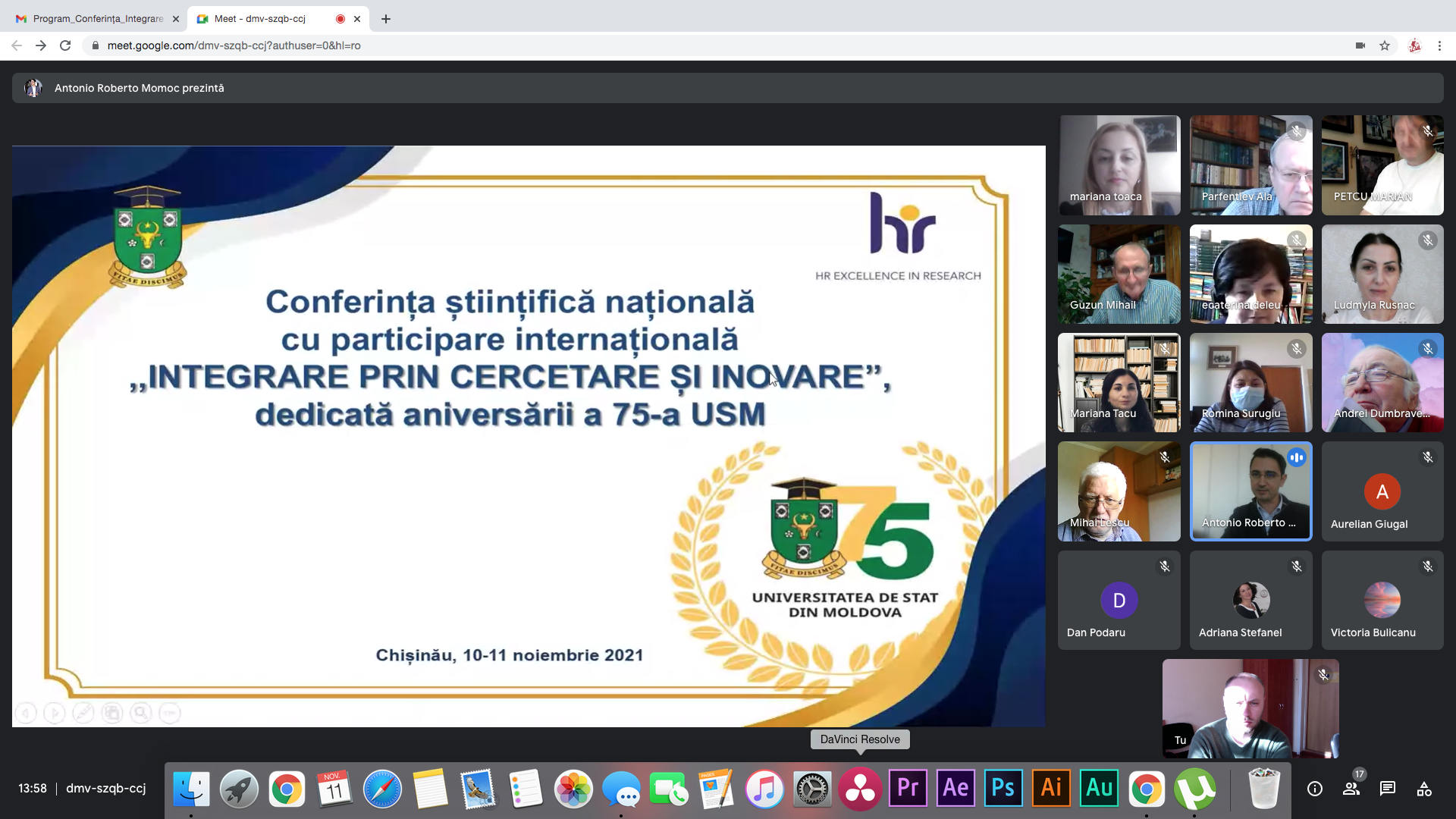Image resolution: width=1456 pixels, height=819 pixels.
Task: Show the participants list icon
Action: click(x=1351, y=789)
